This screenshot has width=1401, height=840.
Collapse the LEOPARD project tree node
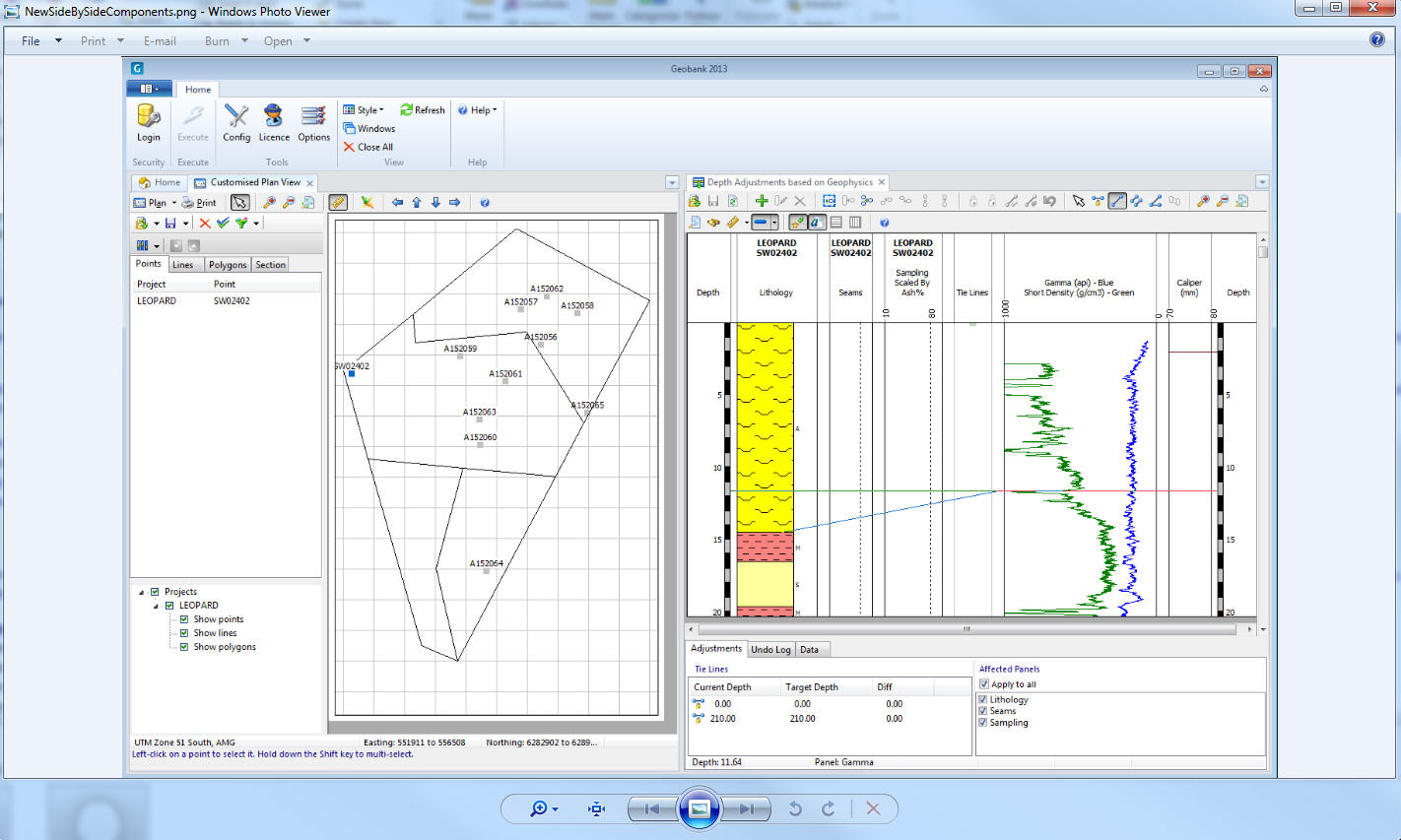point(156,606)
